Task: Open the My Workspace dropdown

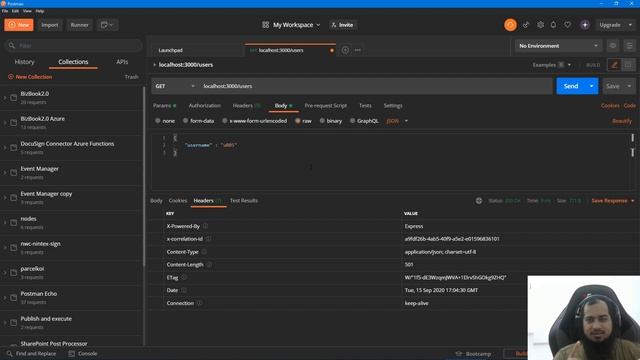Action: 297,25
